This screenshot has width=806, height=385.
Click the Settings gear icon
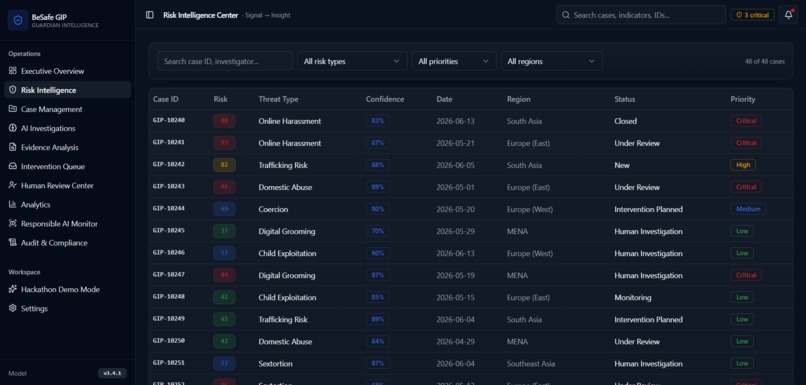[13, 308]
